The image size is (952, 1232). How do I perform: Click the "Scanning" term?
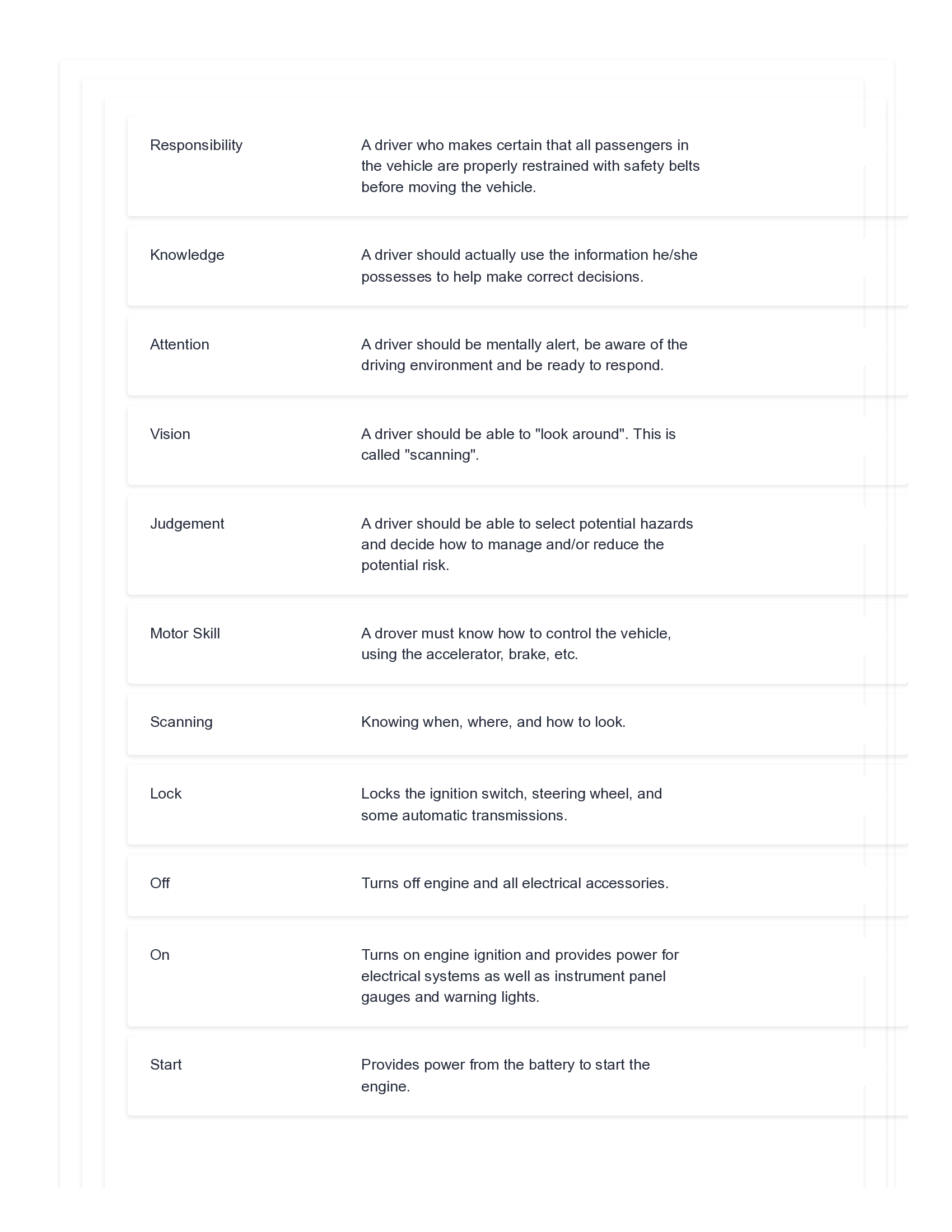coord(181,722)
